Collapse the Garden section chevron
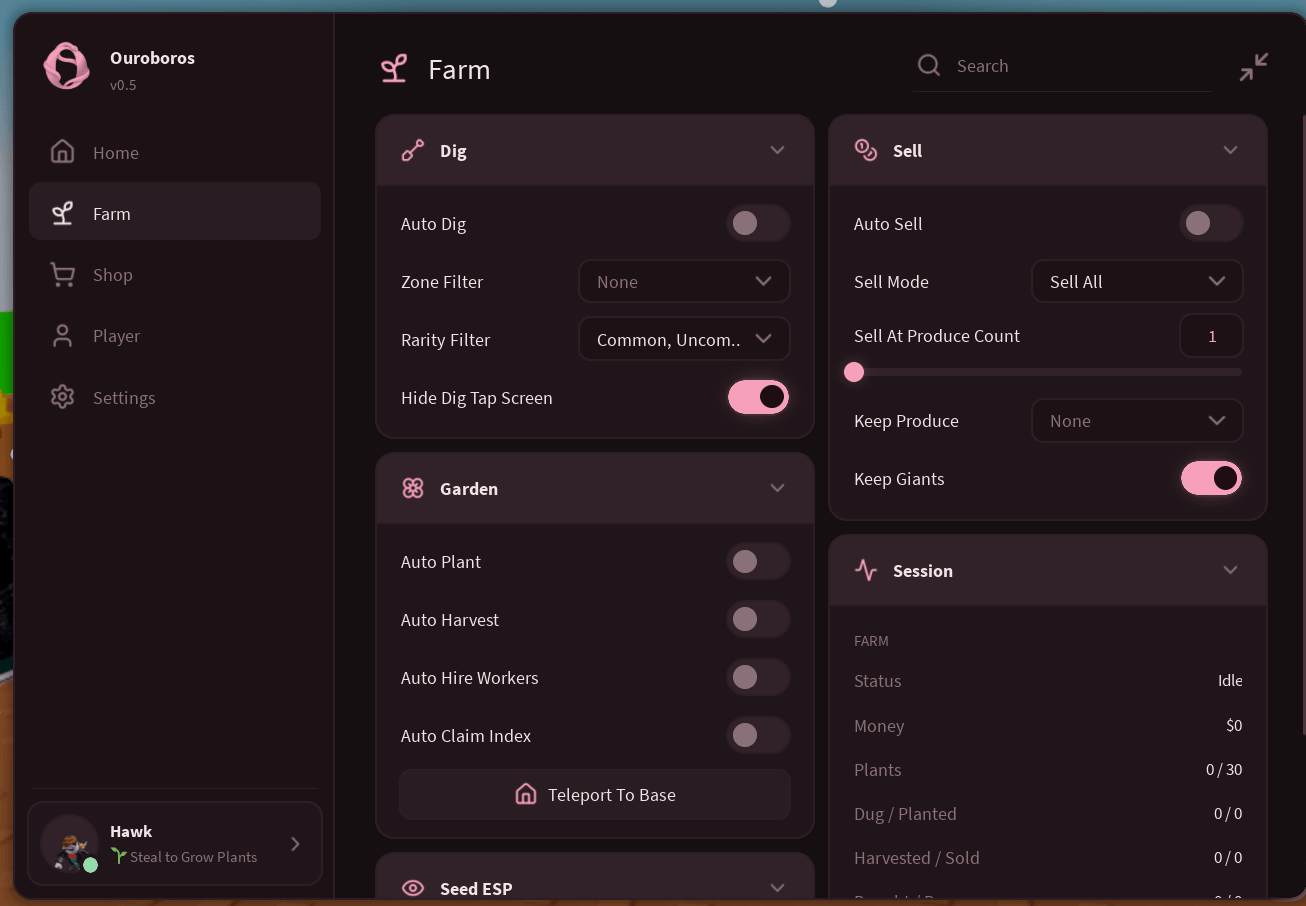 tap(777, 488)
